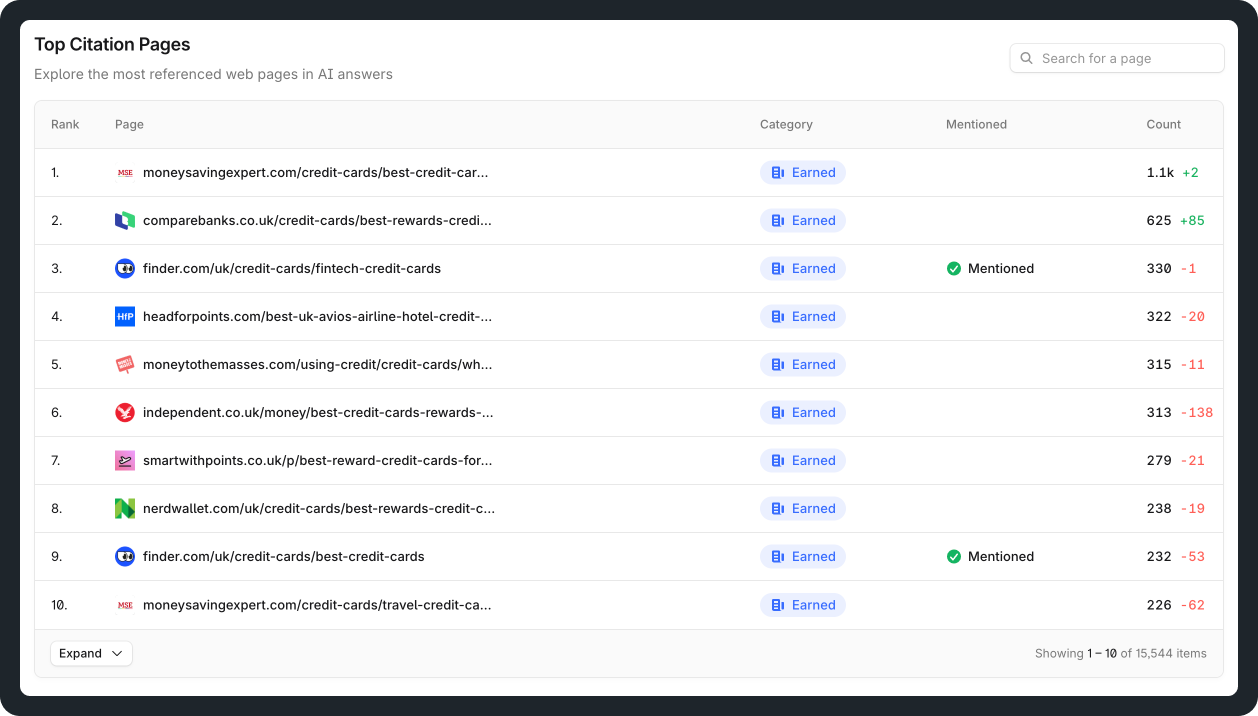
Task: Click the moneysavingexpert favicon in row 10
Action: coord(125,605)
